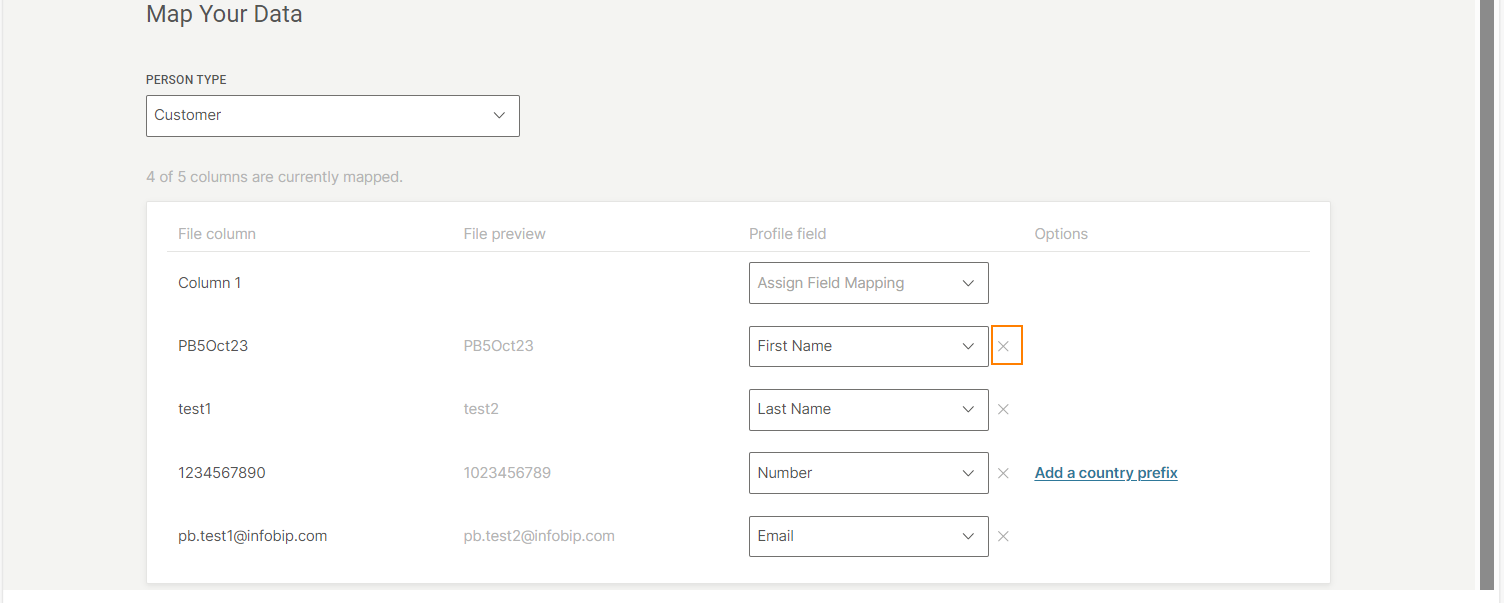Click the Options column header
1504x603 pixels.
pos(1061,234)
